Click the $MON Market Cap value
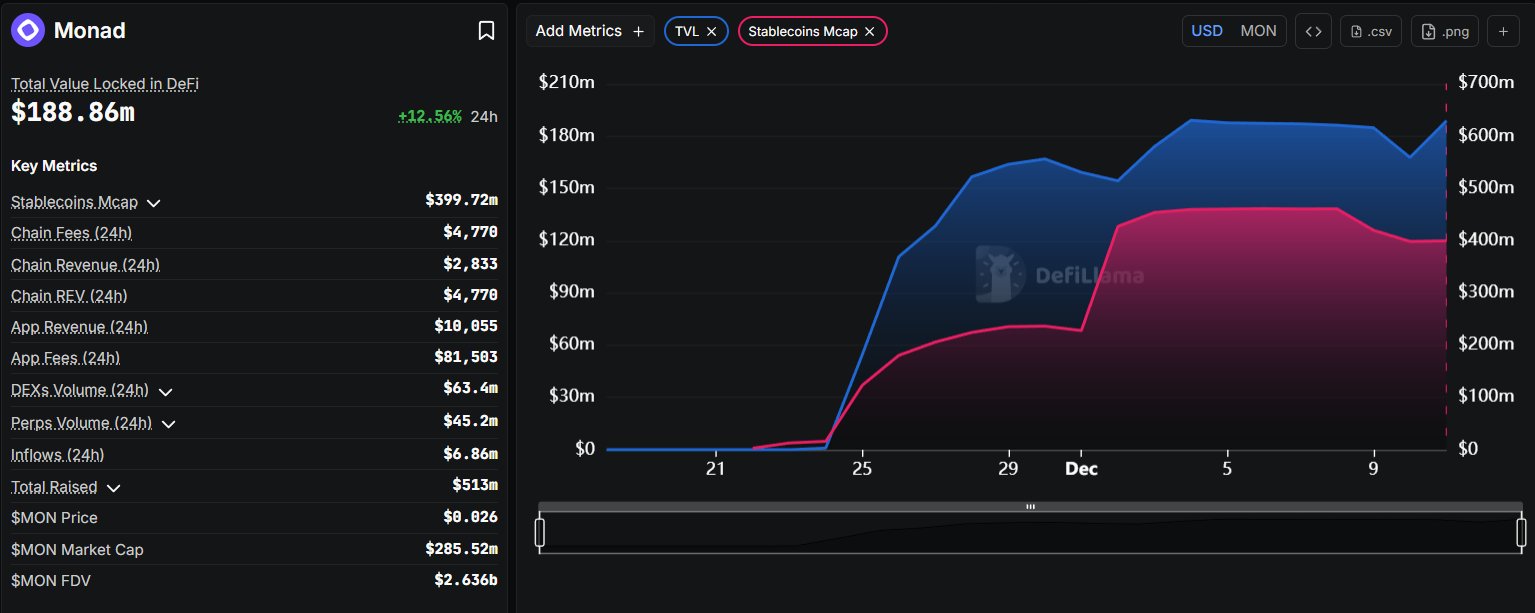Screen dimensions: 1535x613 (x=461, y=549)
